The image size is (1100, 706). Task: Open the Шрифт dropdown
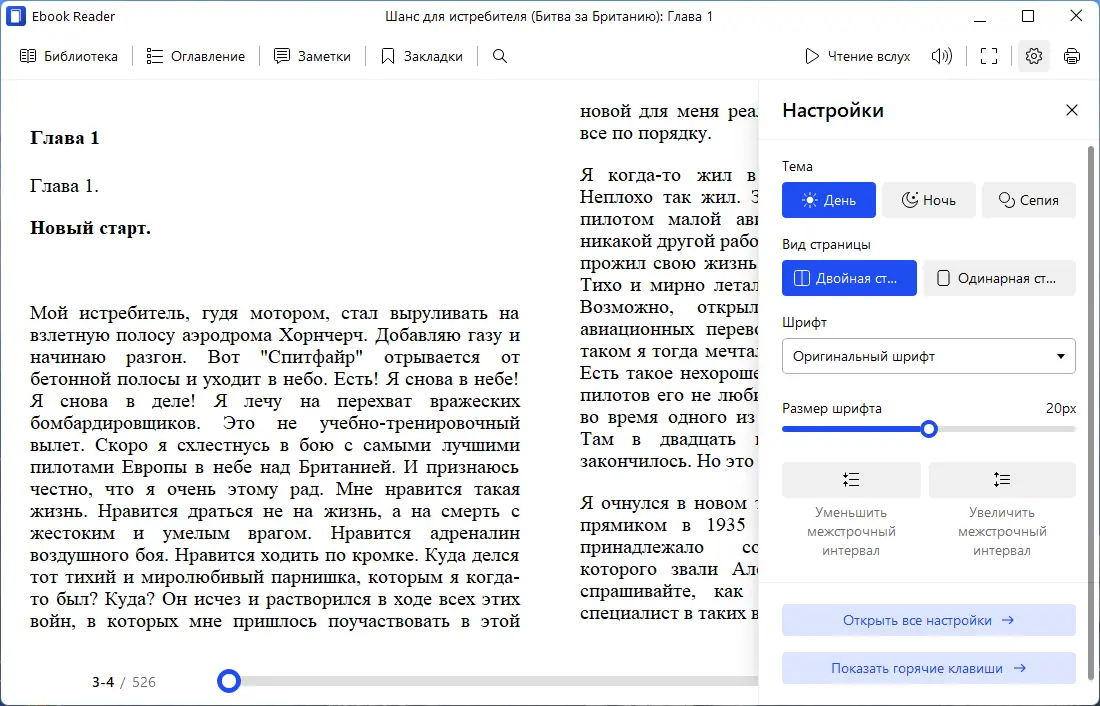[928, 356]
